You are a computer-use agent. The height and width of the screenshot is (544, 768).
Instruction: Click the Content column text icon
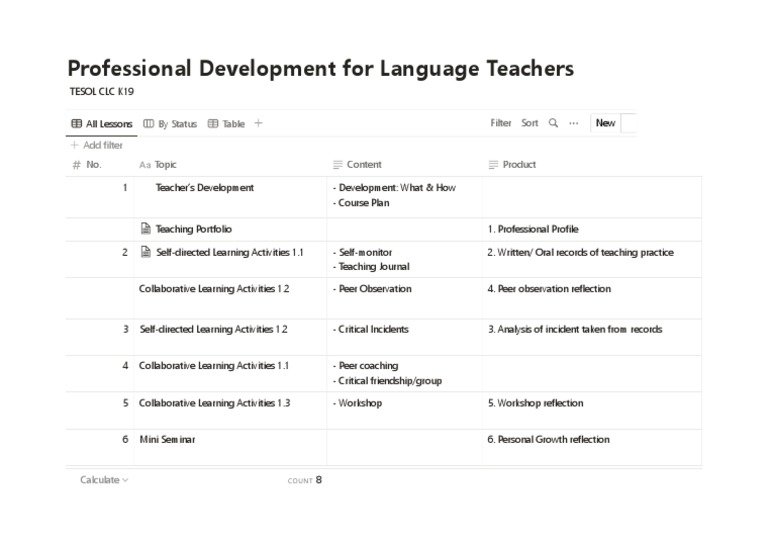[337, 165]
